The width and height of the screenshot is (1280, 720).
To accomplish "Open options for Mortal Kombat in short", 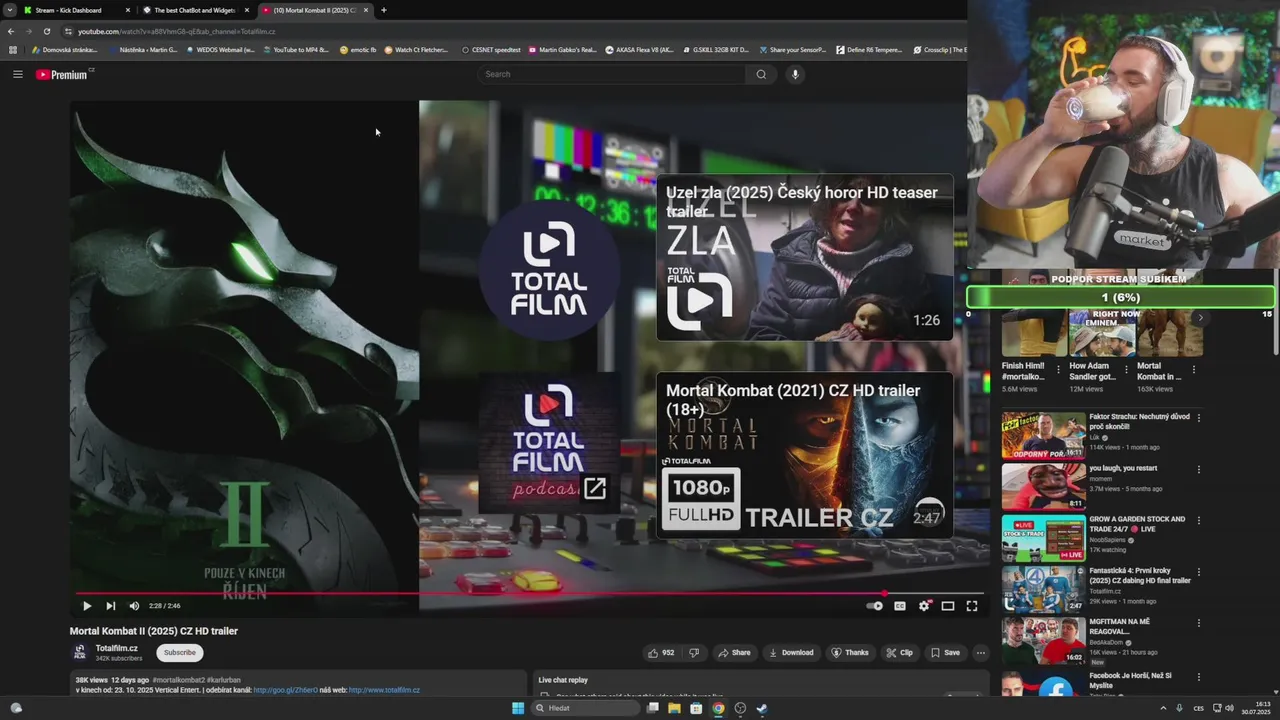I will tap(1193, 368).
